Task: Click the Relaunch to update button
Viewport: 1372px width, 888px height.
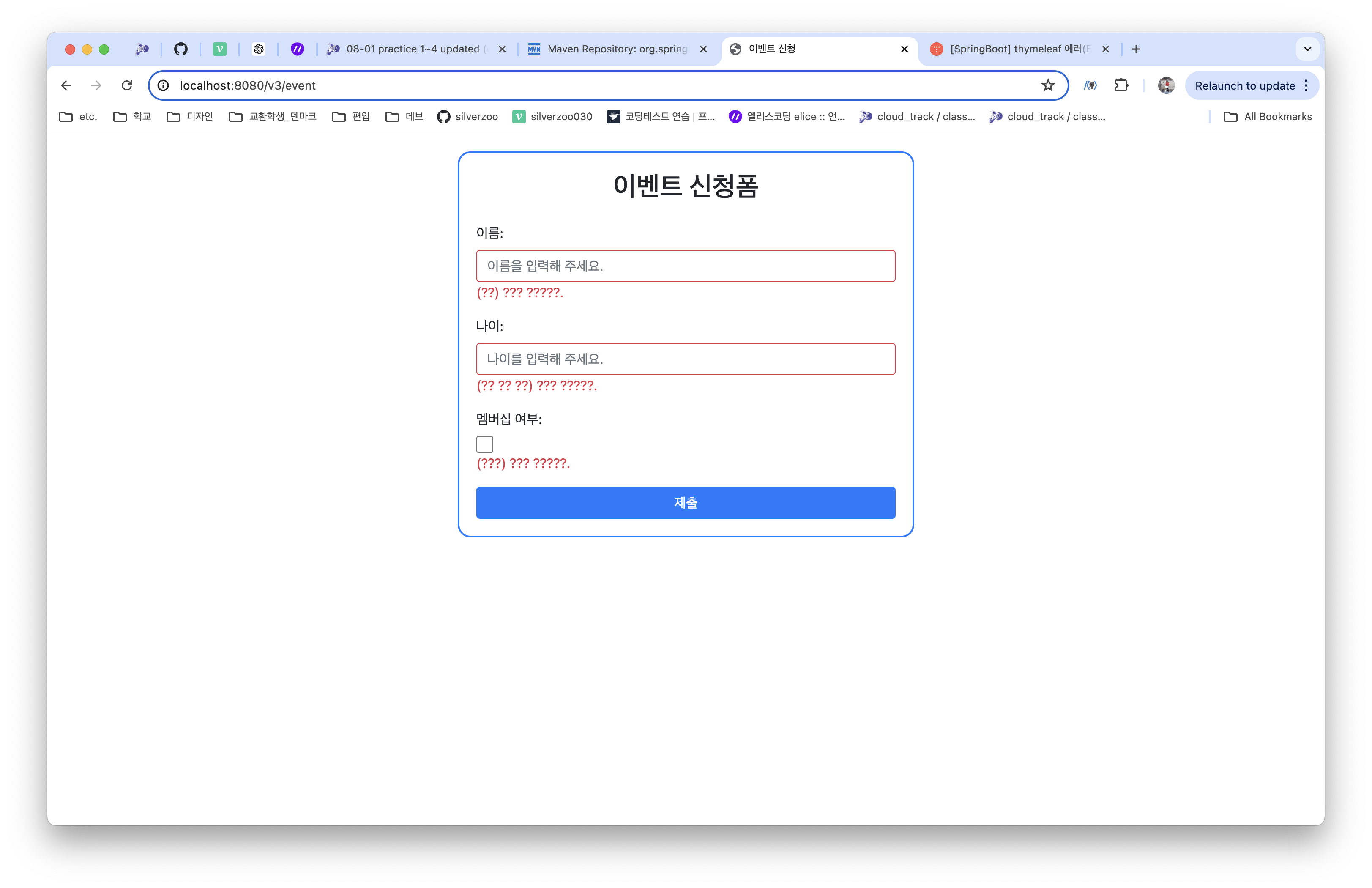Action: (x=1245, y=85)
